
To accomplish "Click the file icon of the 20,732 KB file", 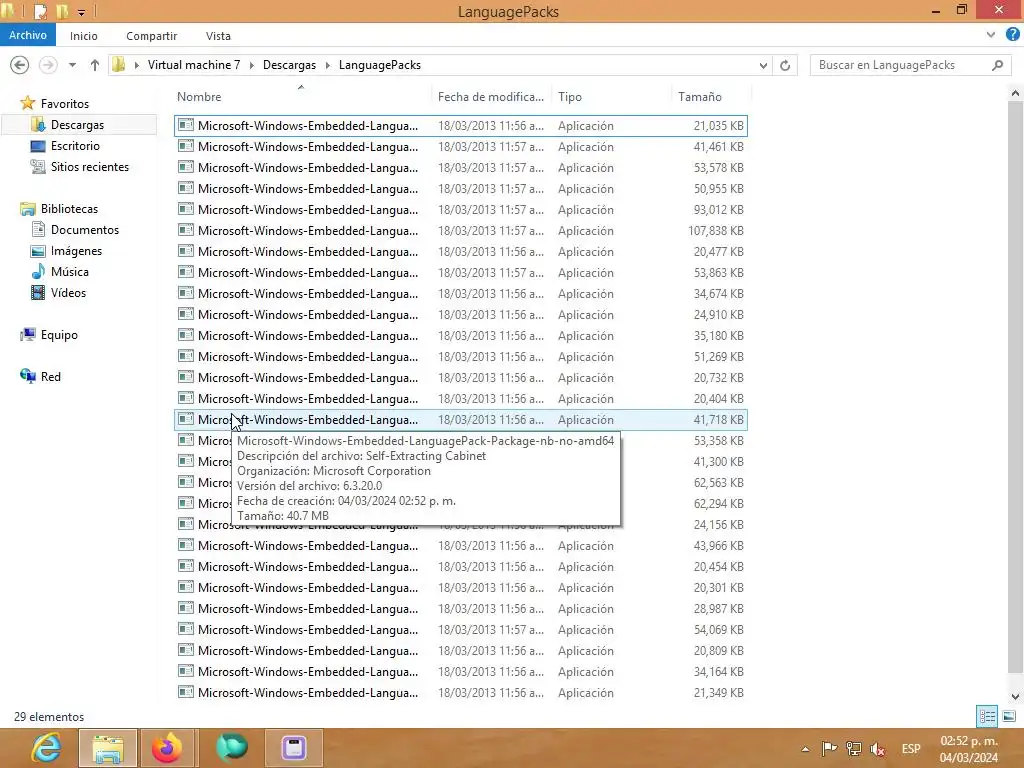I will click(x=186, y=377).
